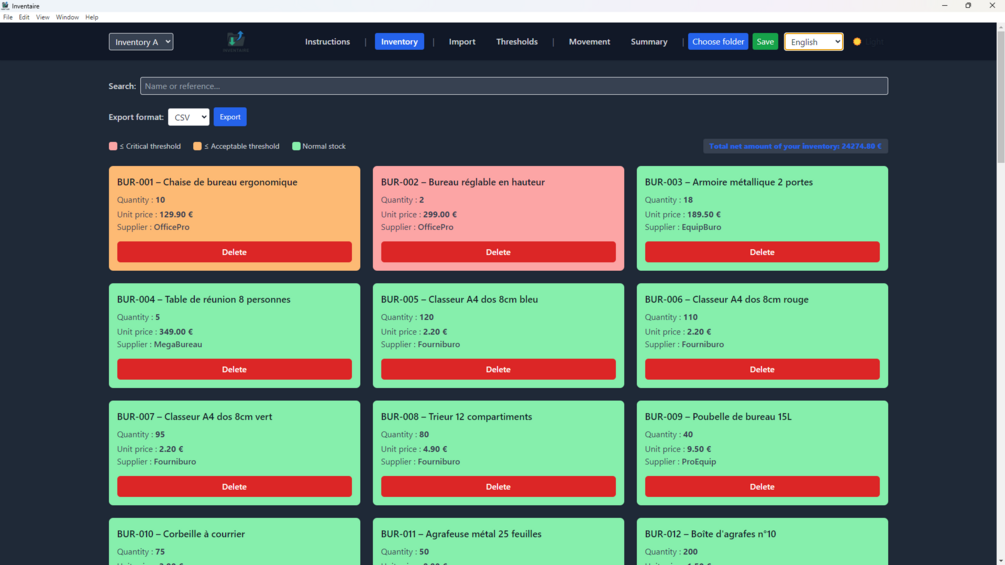Viewport: 1005px width, 565px height.
Task: Open the Summary tab
Action: tap(649, 42)
